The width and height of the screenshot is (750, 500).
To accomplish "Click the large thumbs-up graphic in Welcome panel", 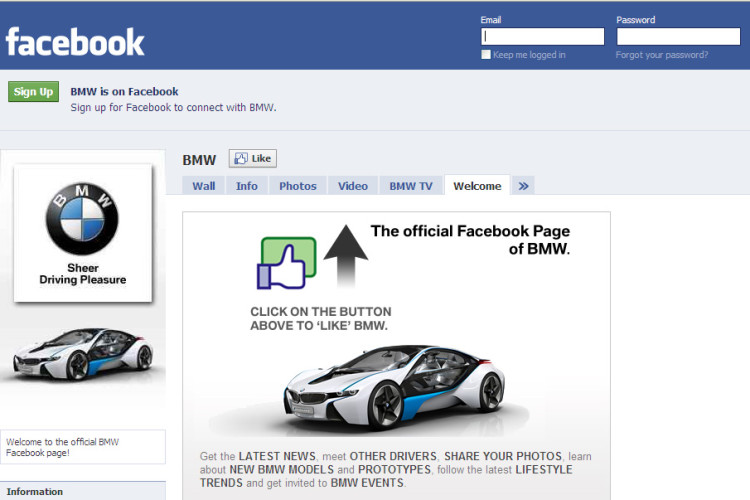I will (x=287, y=263).
